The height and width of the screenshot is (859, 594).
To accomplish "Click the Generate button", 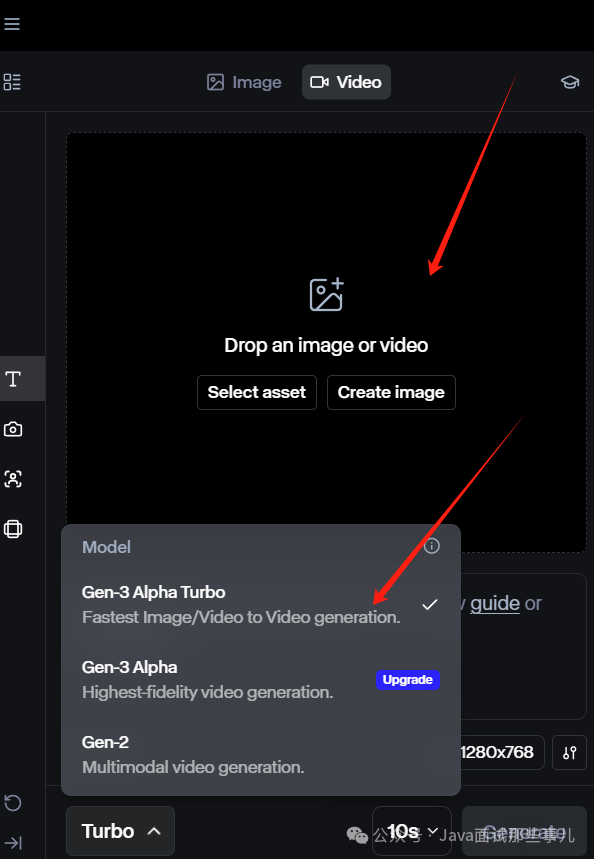I will (x=524, y=831).
